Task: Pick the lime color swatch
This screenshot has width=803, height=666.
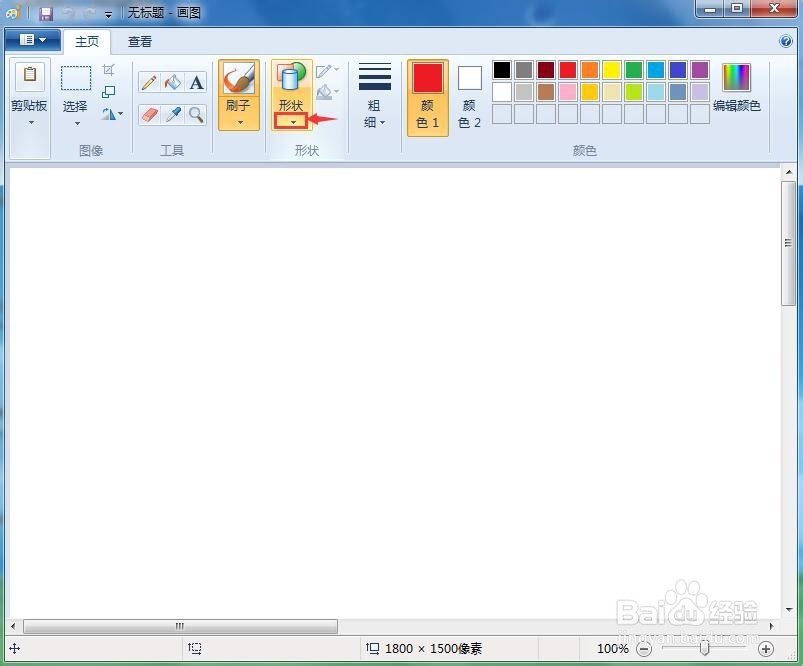Action: tap(634, 92)
